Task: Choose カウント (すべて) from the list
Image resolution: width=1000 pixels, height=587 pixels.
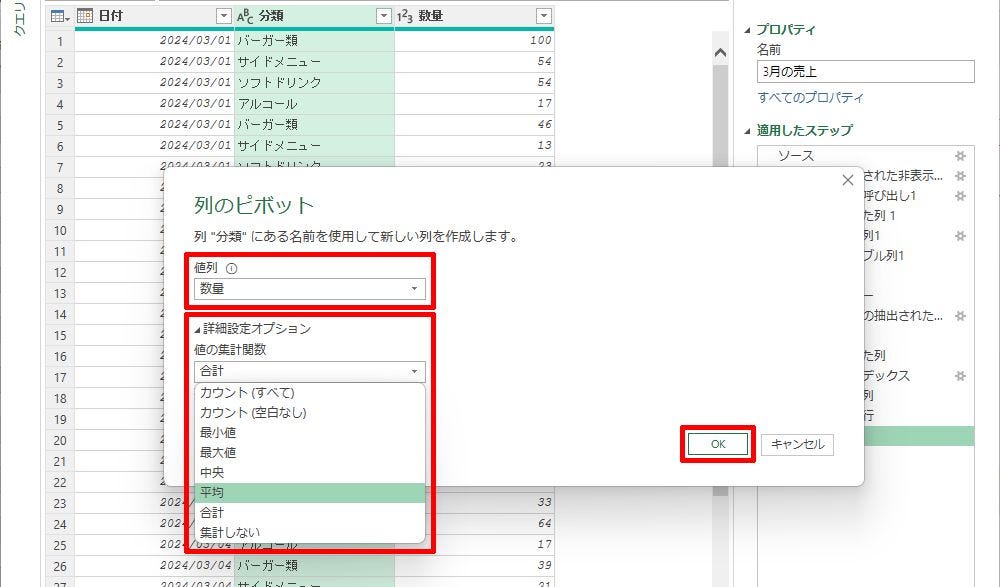Action: point(309,392)
